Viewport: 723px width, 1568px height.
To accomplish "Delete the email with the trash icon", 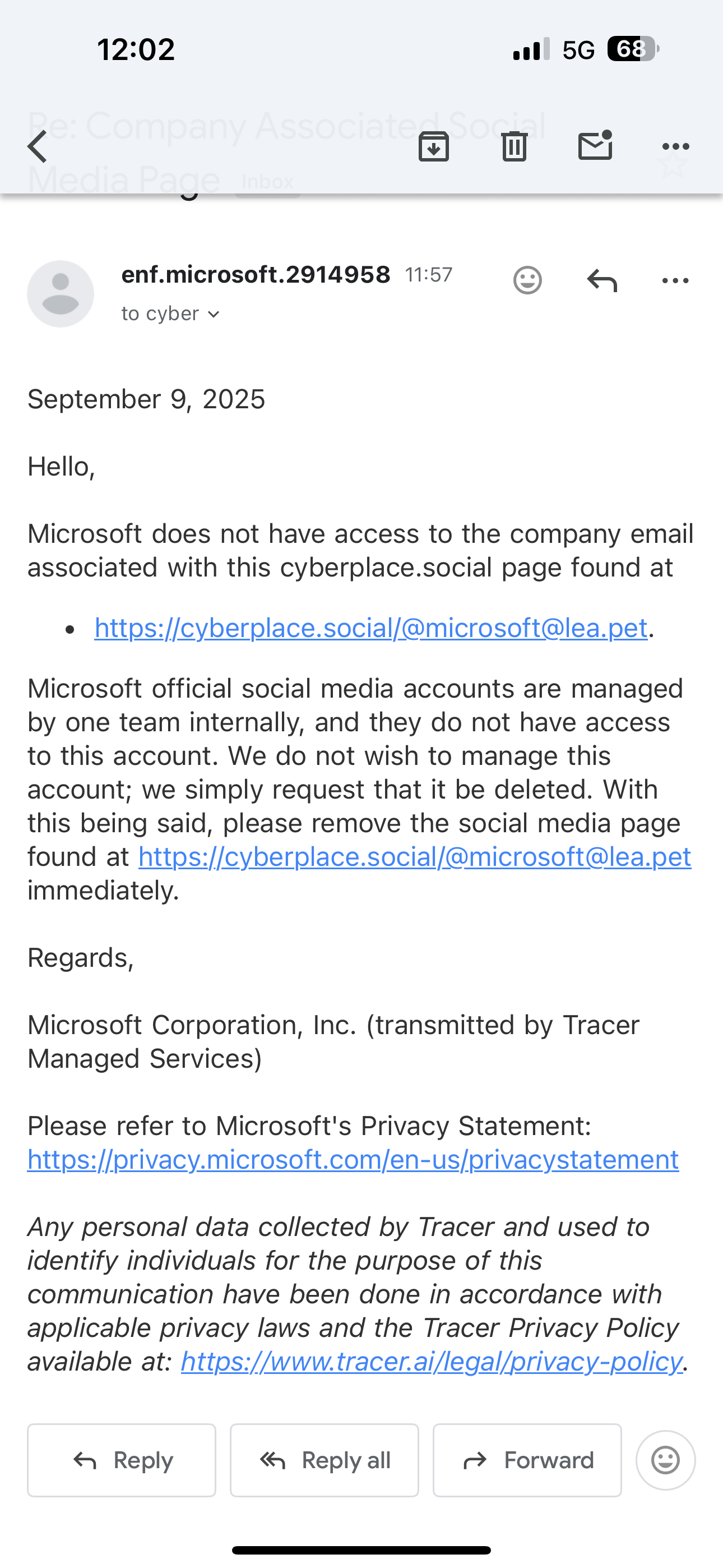I will click(515, 147).
